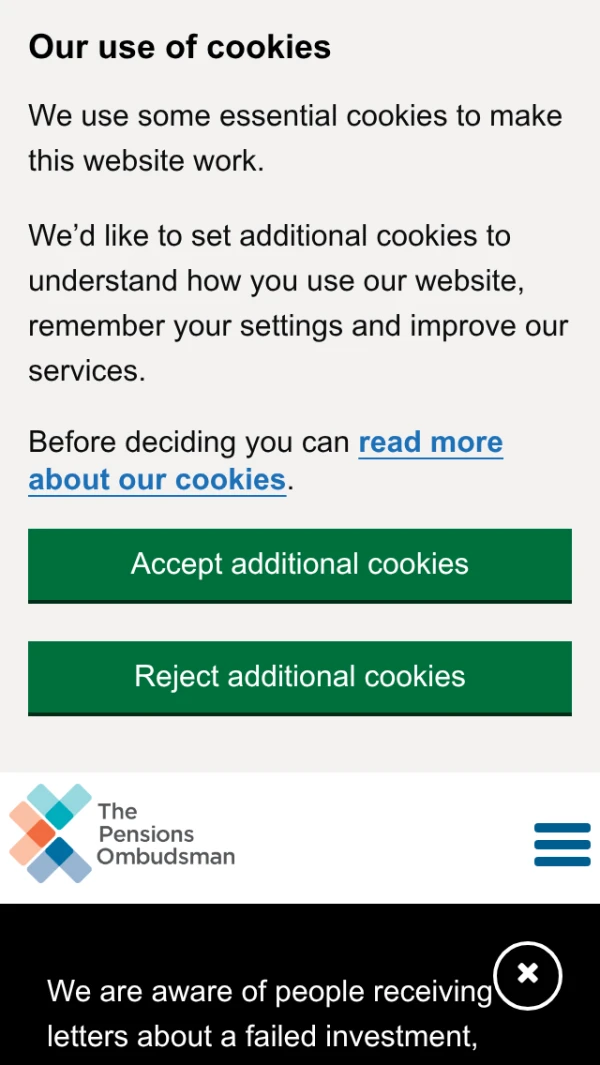600x1065 pixels.
Task: Click the word 'Pensions' in the logo
Action: click(146, 834)
